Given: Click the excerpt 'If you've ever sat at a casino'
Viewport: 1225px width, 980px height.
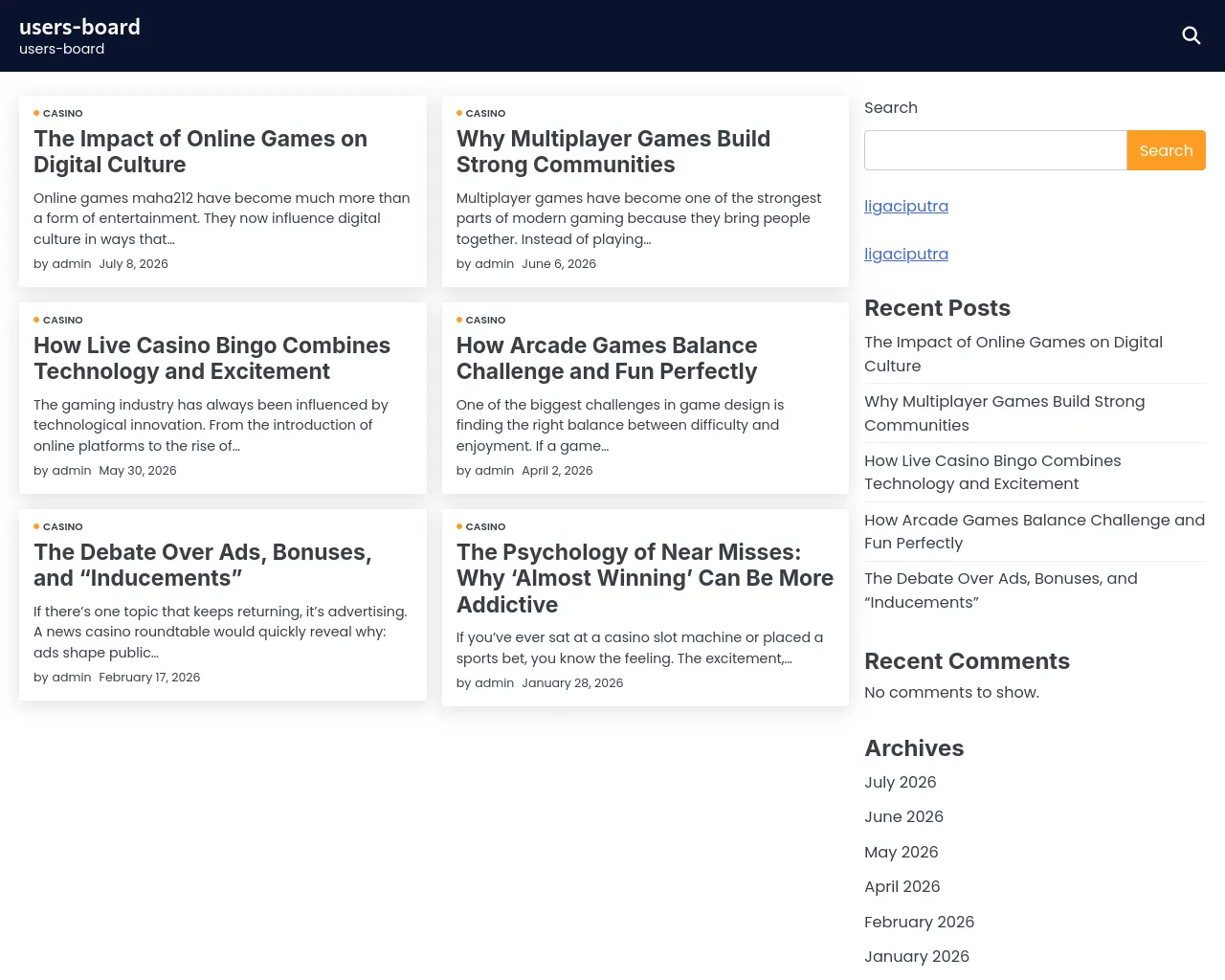Looking at the screenshot, I should tap(639, 648).
